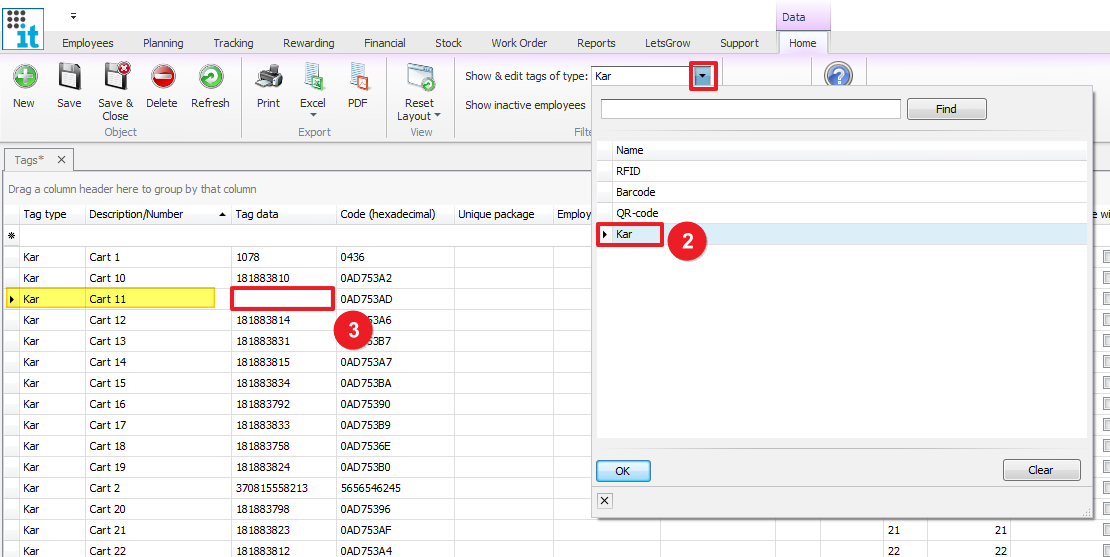Open the LetsGrow tab
This screenshot has height=557, width=1110.
click(x=667, y=43)
